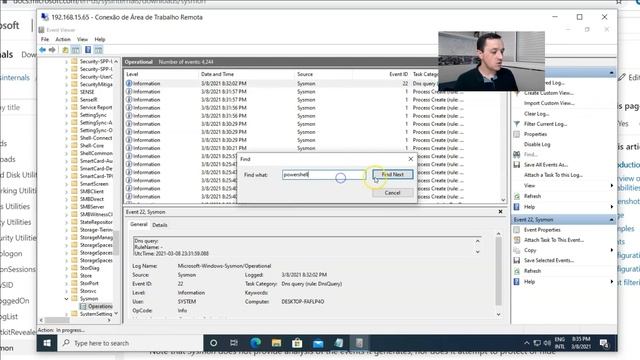Open the View submenu arrow in Actions pane
This screenshot has width=640, height=360.
611,186
